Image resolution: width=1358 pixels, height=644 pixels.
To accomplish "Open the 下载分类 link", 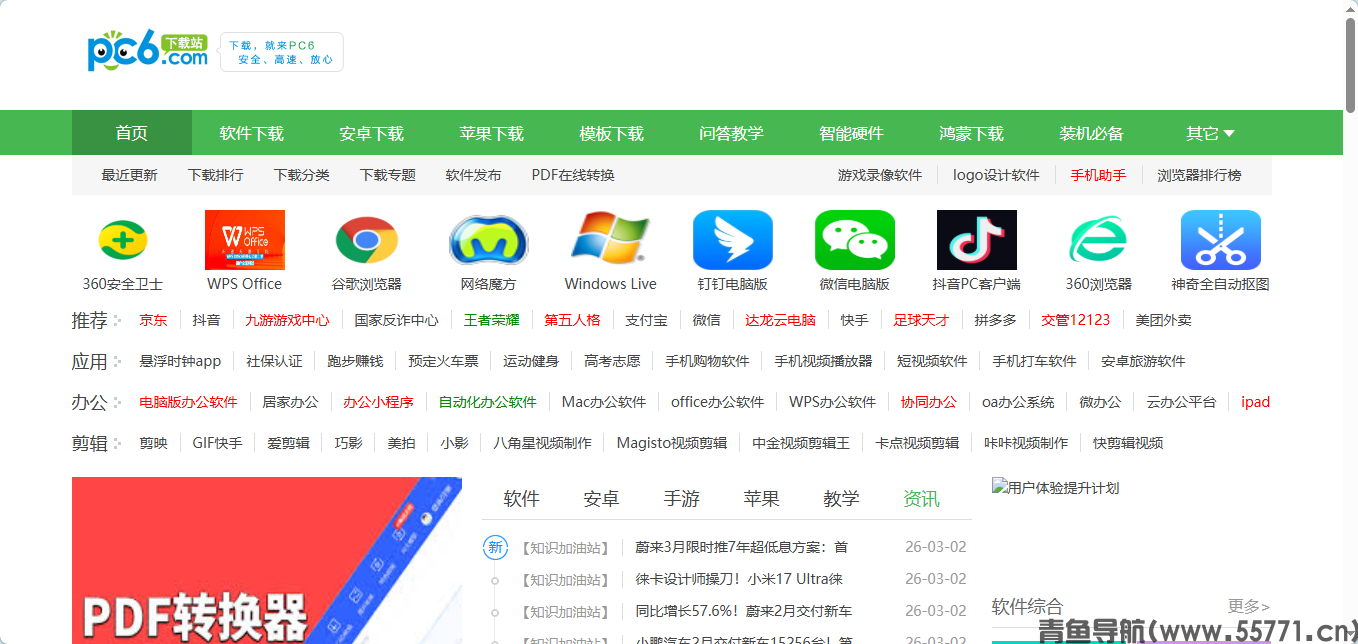I will [x=302, y=175].
